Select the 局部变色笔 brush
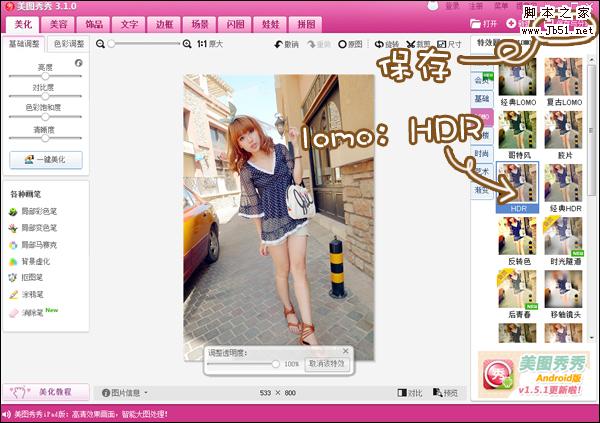The height and width of the screenshot is (423, 600). [x=33, y=228]
